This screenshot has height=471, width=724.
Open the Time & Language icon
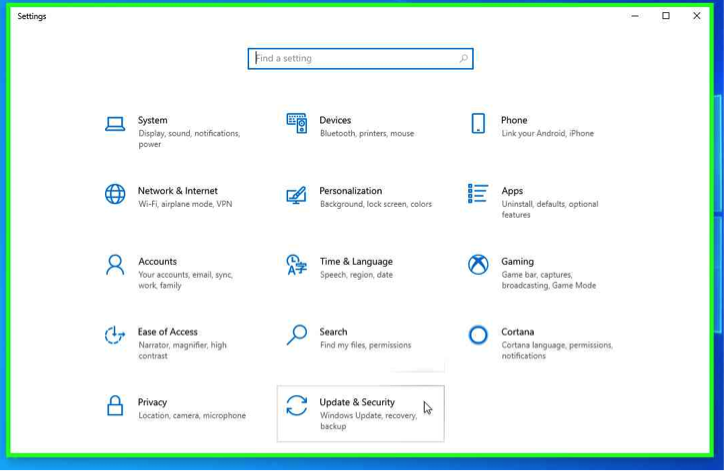pyautogui.click(x=296, y=265)
